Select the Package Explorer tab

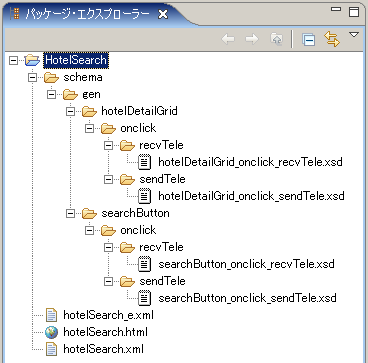click(x=86, y=14)
